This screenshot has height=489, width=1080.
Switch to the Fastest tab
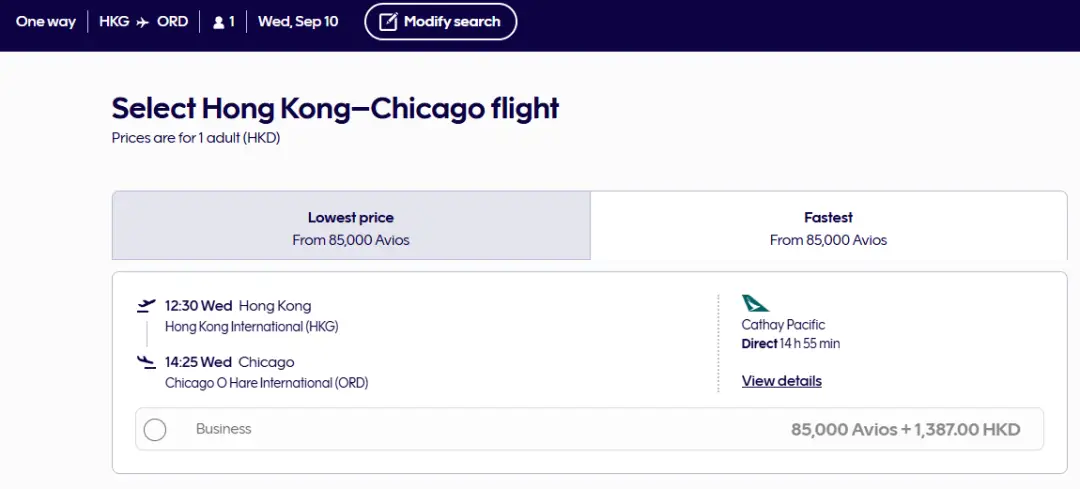(828, 228)
